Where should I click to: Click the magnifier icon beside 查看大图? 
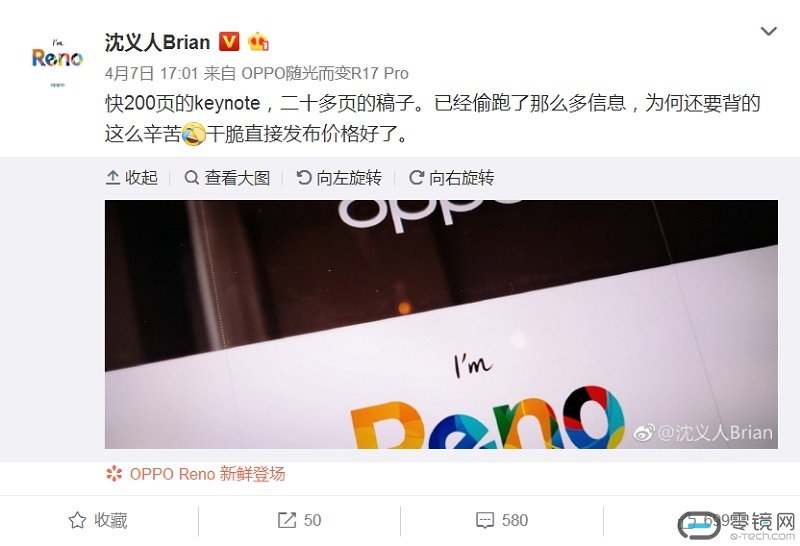pos(191,178)
